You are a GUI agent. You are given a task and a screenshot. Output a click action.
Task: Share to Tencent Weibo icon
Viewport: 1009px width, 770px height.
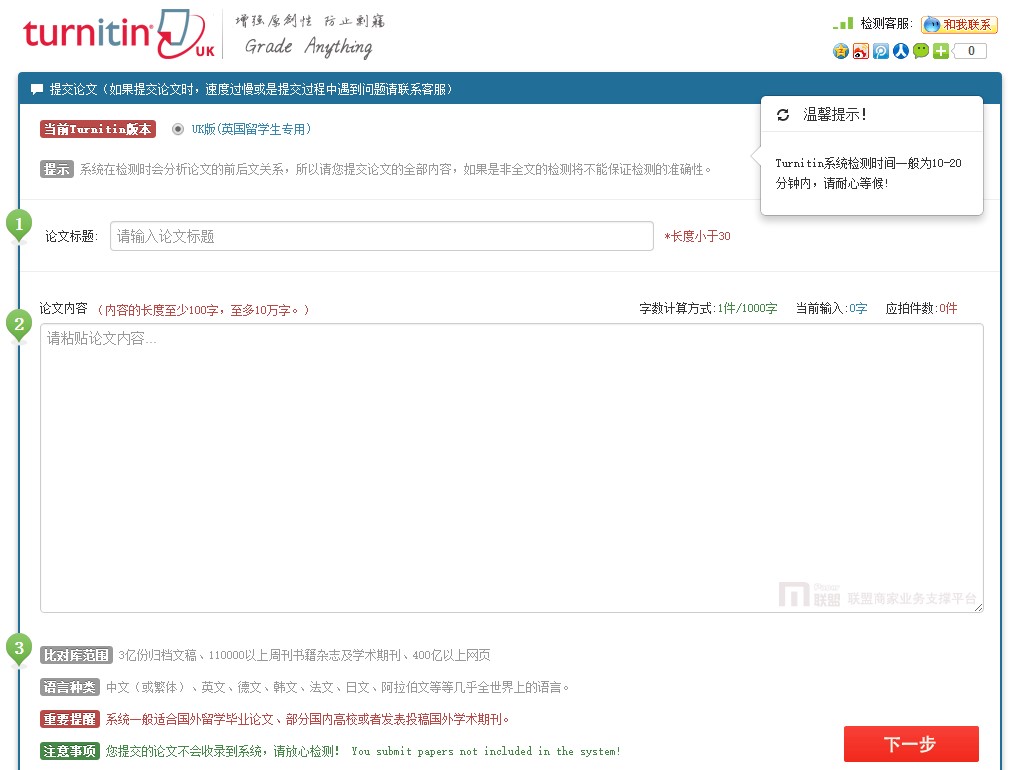pos(880,51)
